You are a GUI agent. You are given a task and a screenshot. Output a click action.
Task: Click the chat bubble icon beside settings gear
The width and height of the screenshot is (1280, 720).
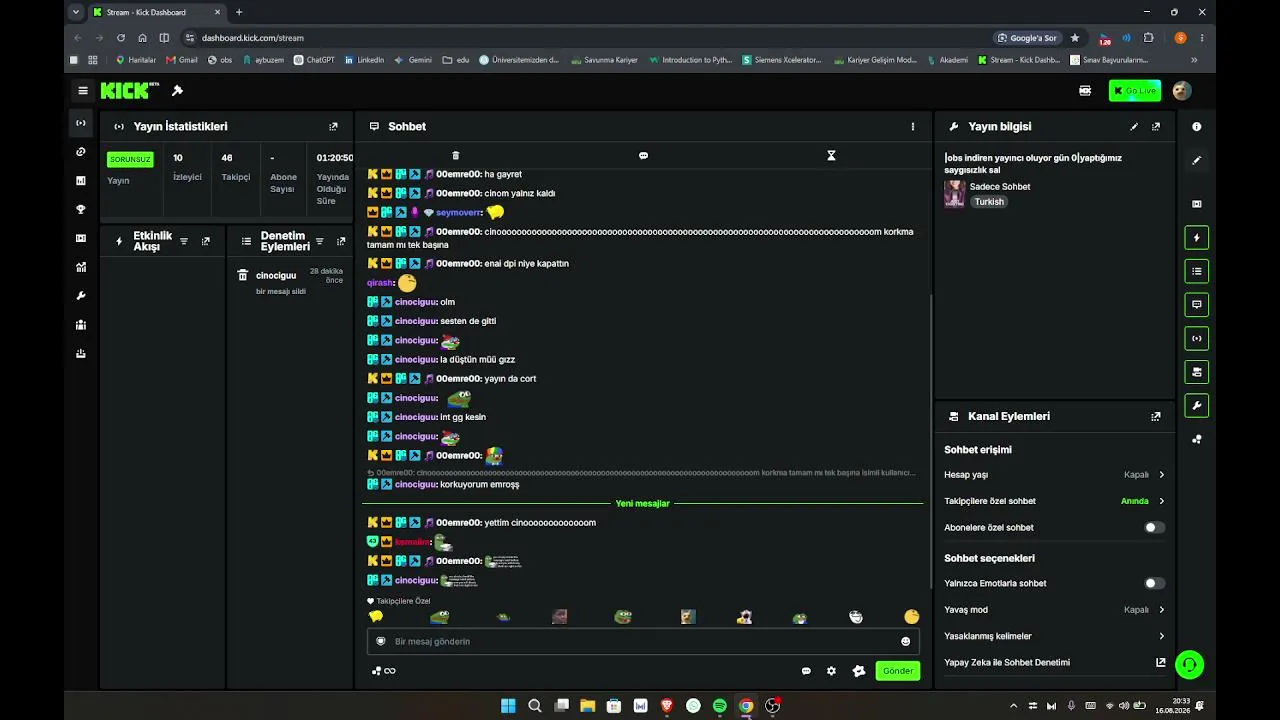pyautogui.click(x=806, y=671)
